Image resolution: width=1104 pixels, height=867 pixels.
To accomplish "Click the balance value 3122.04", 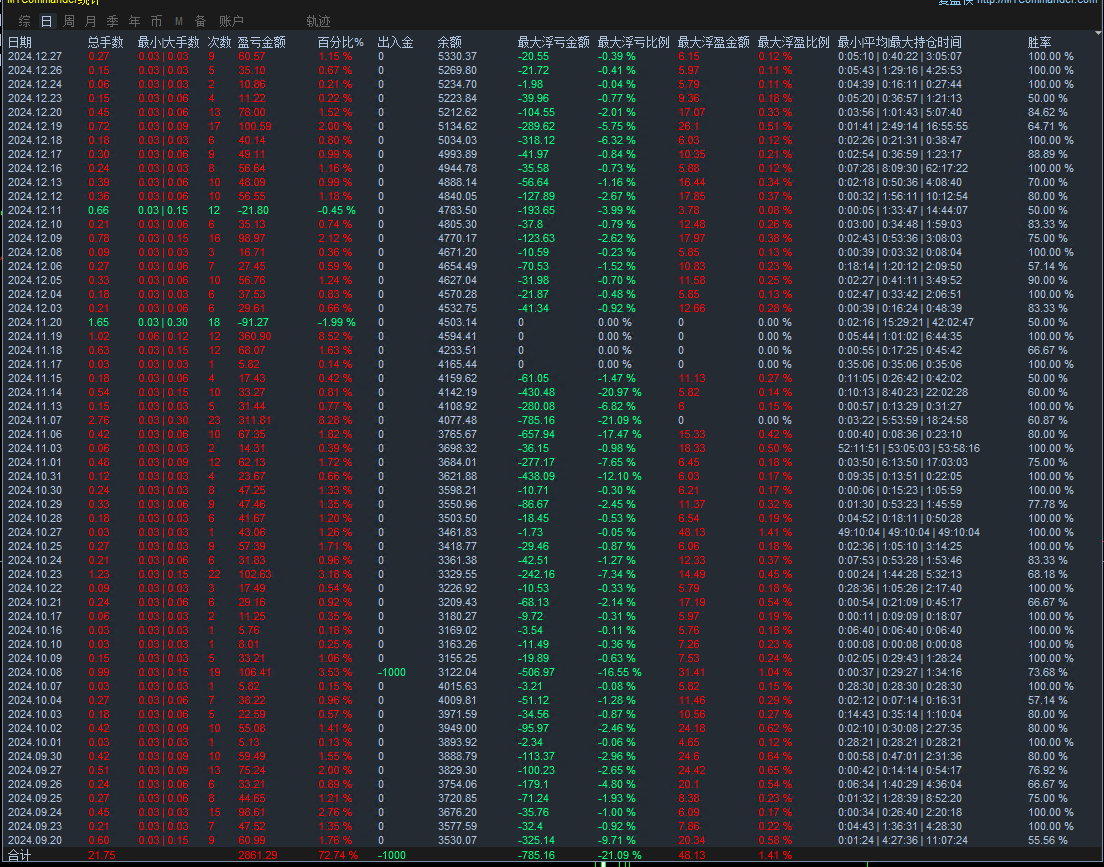I will coord(457,672).
